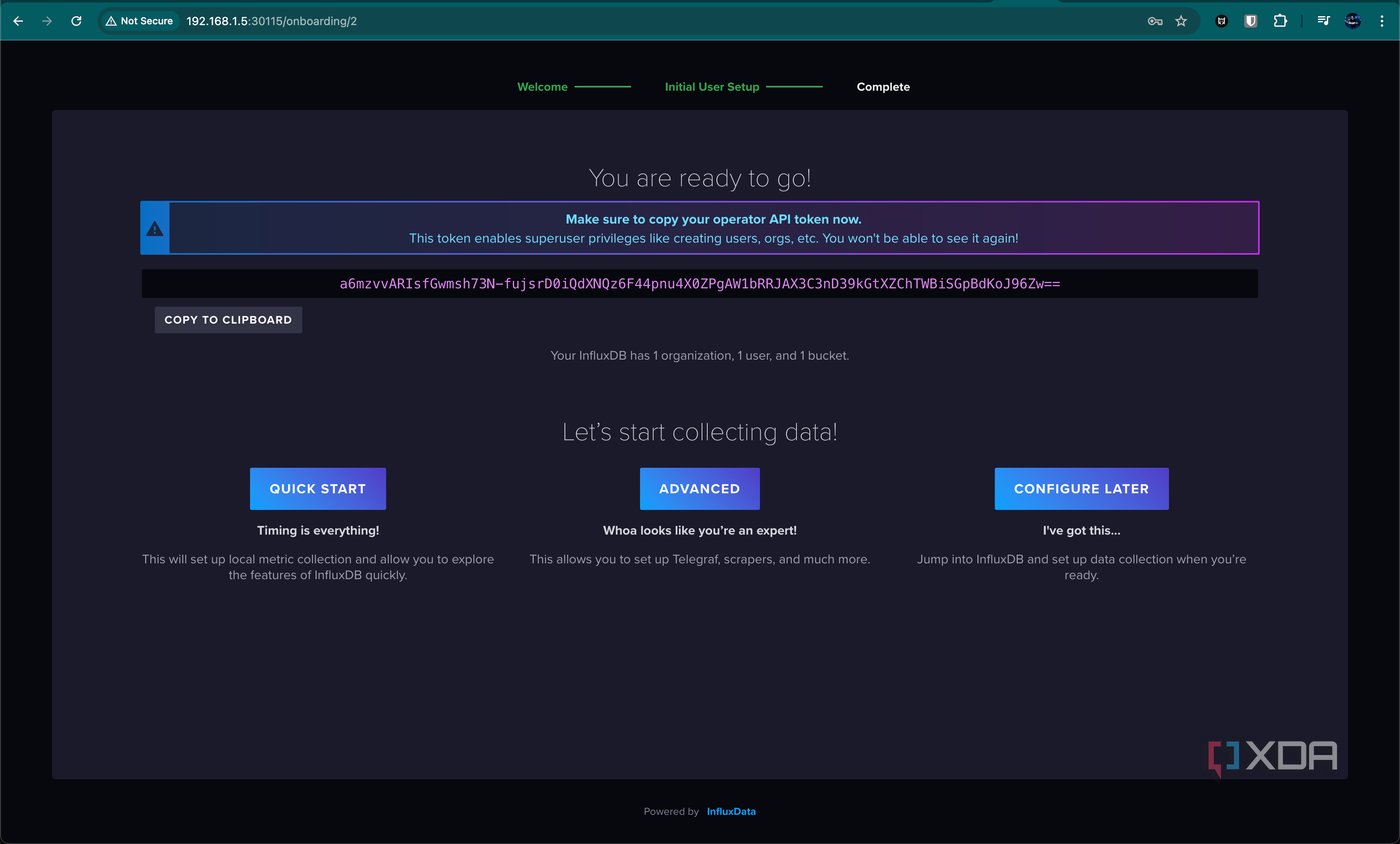This screenshot has width=1400, height=844.
Task: Select the Complete onboarding step
Action: tap(883, 87)
